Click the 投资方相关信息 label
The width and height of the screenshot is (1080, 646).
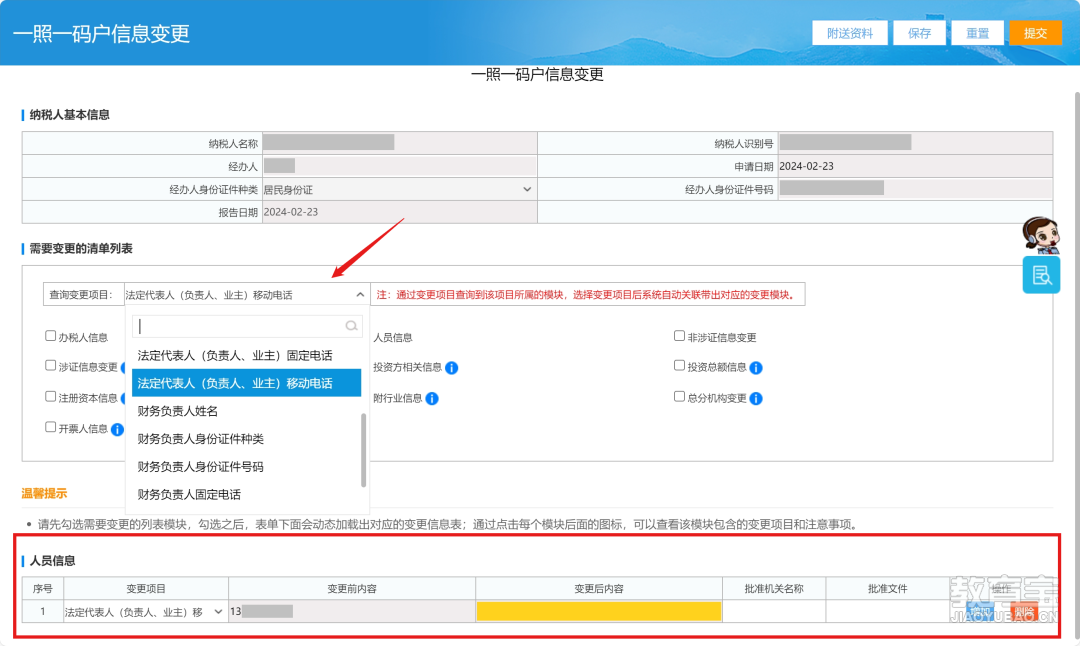(407, 368)
